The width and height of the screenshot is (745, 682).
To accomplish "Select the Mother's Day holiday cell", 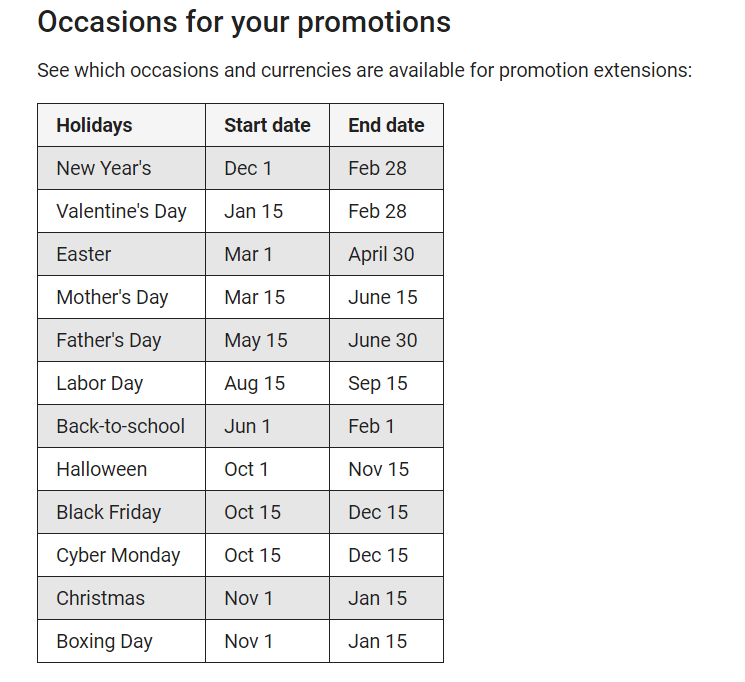I will point(112,297).
